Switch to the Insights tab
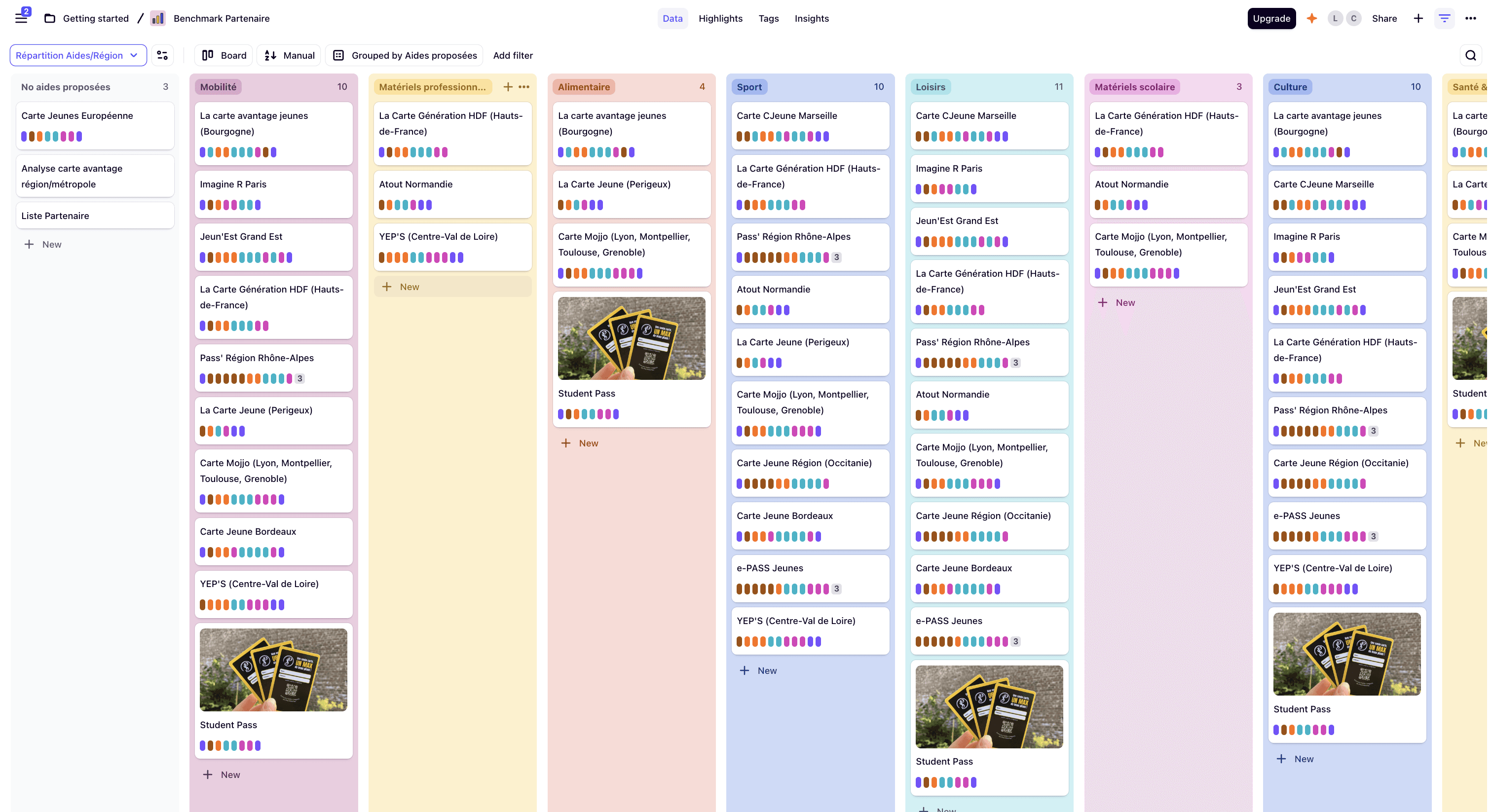Screen dimensions: 1492x812 (811, 19)
